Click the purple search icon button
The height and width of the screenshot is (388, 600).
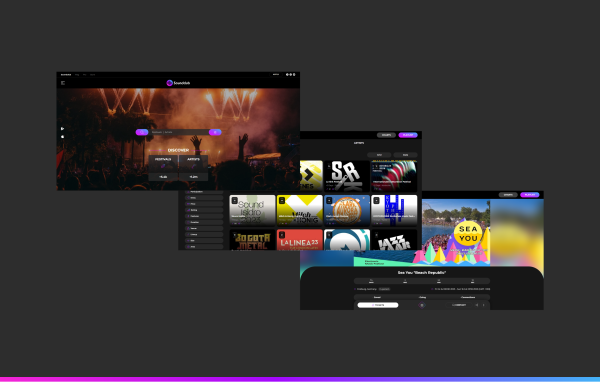click(x=142, y=132)
